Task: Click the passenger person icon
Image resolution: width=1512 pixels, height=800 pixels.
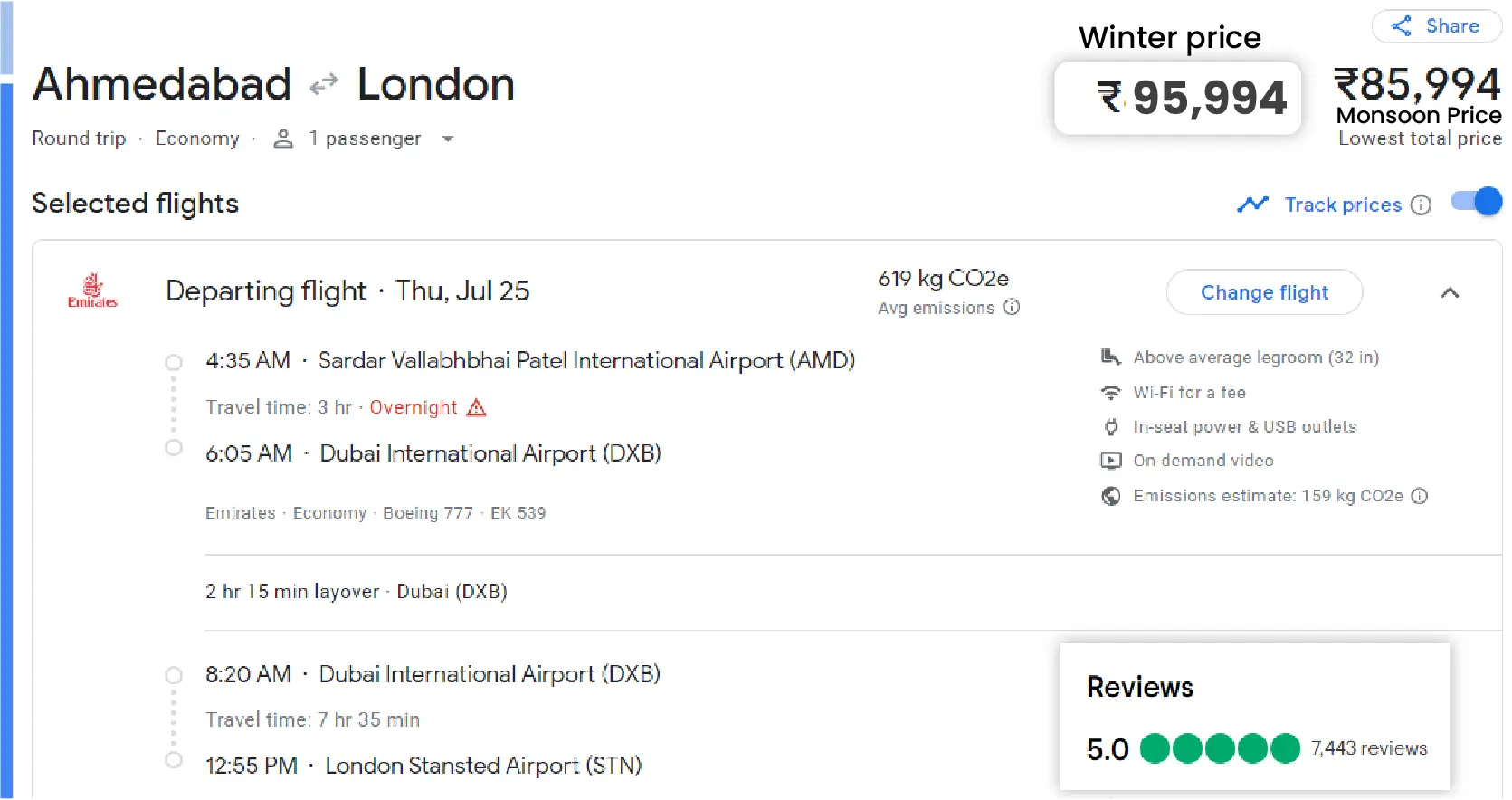Action: point(283,138)
